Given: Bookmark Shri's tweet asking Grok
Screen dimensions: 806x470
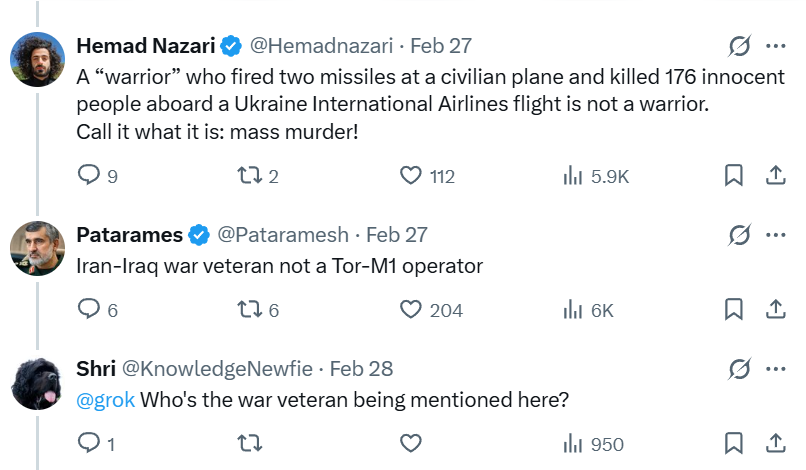Looking at the screenshot, I should [733, 444].
